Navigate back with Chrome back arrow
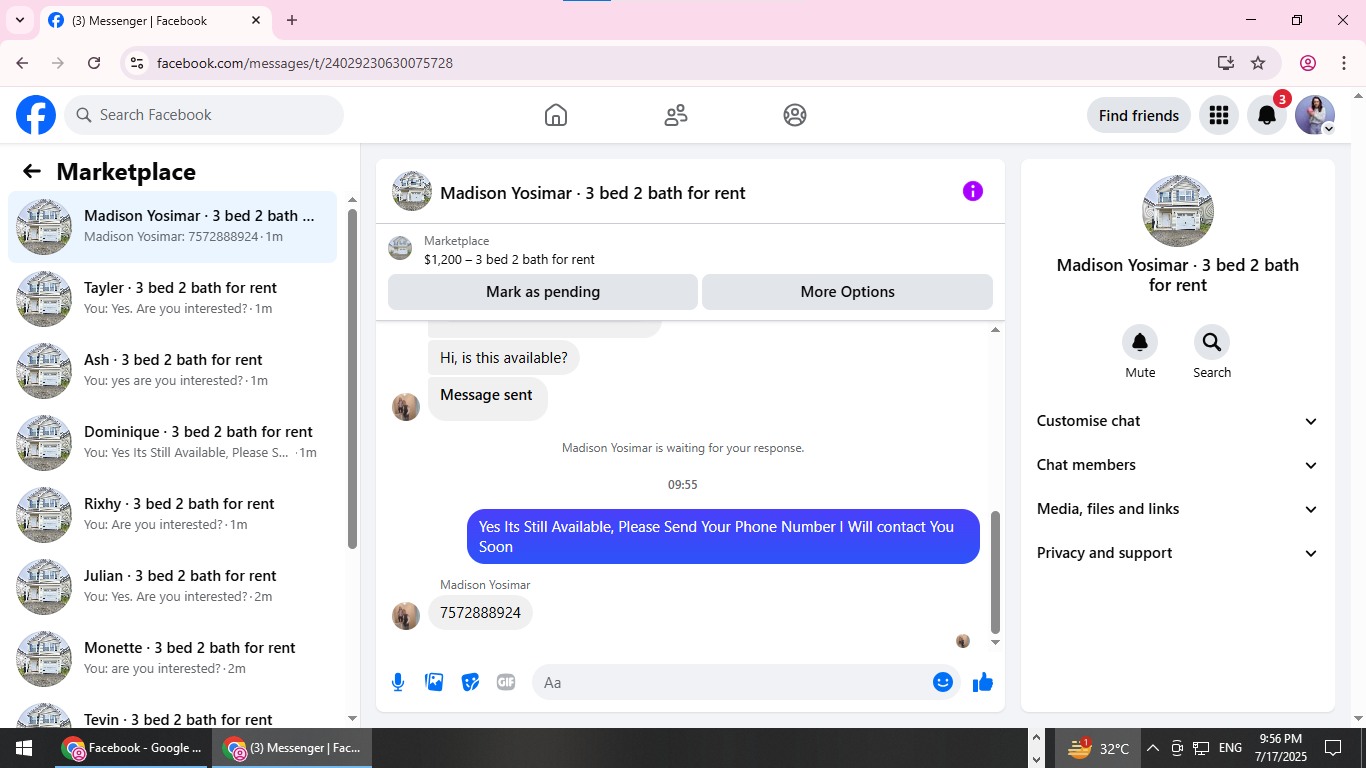The height and width of the screenshot is (768, 1366). click(22, 63)
